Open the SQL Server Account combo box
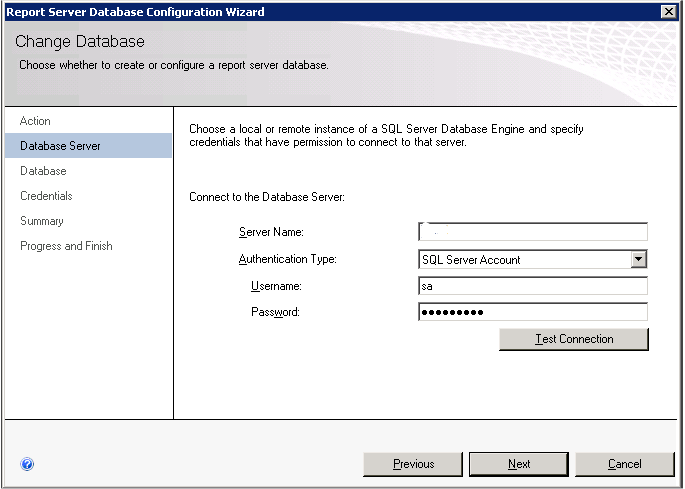The image size is (685, 489). coord(533,260)
